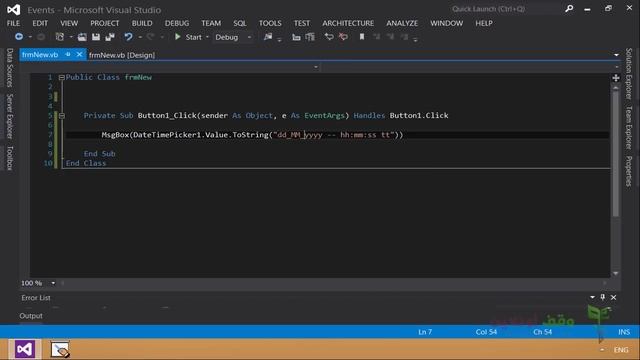This screenshot has height=360, width=640.
Task: Select the frmNew.vb code tab
Action: click(40, 54)
